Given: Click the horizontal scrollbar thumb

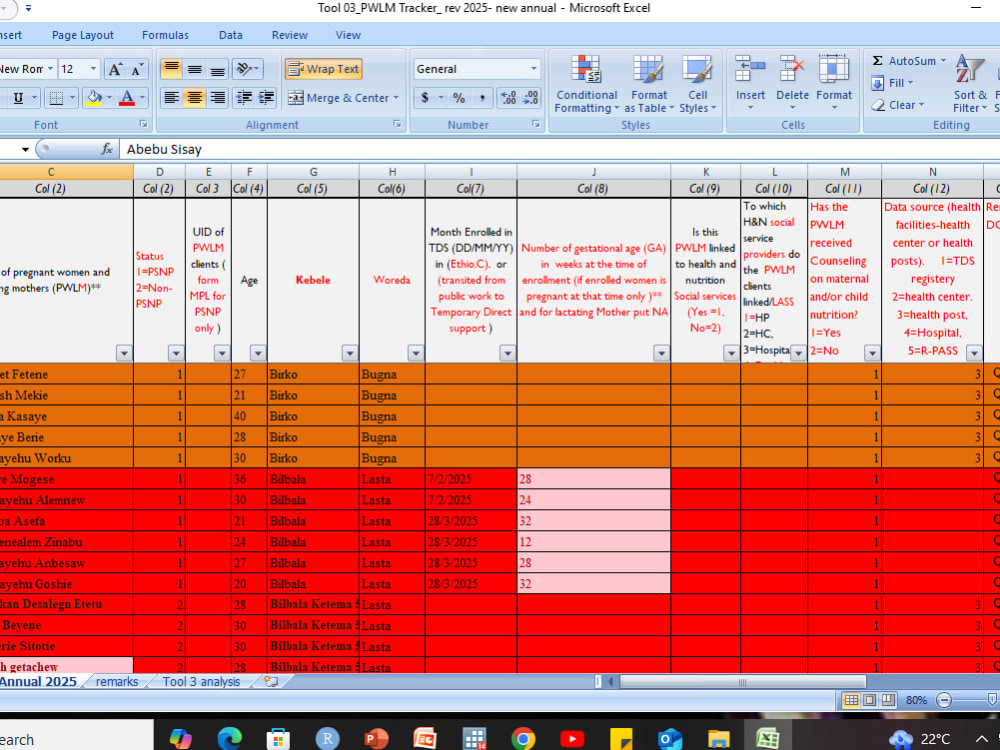Looking at the screenshot, I should click(743, 682).
